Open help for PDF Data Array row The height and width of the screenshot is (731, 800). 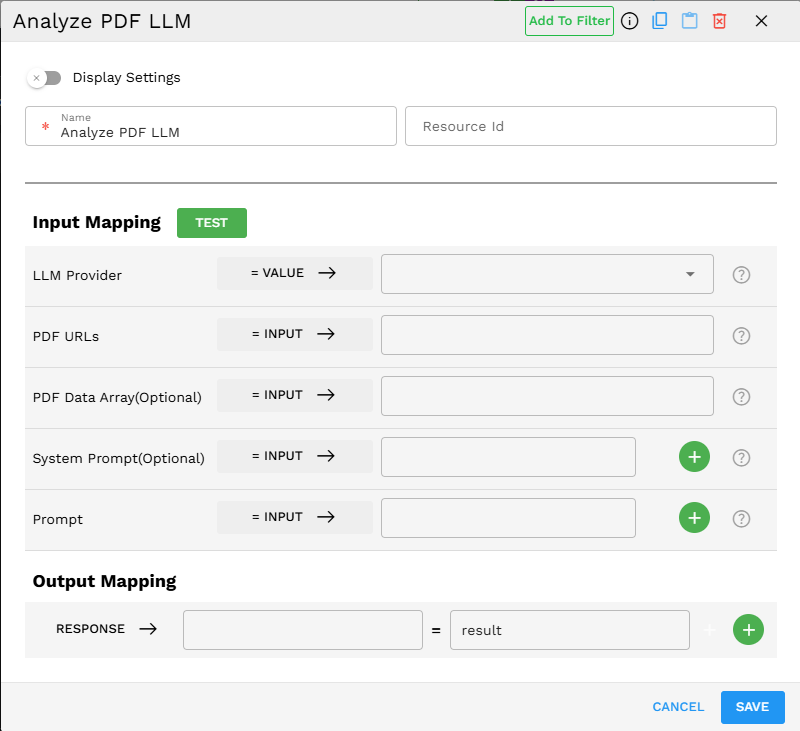(741, 397)
